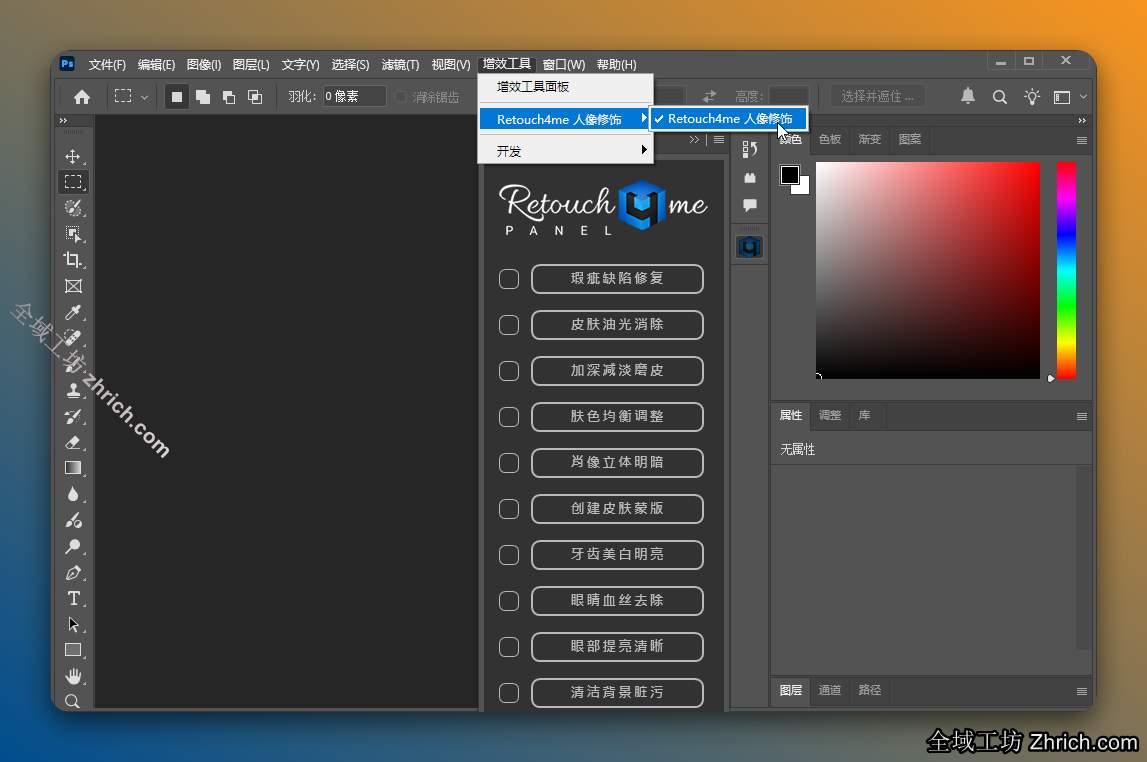Select the Rectangle shape tool

(x=72, y=650)
